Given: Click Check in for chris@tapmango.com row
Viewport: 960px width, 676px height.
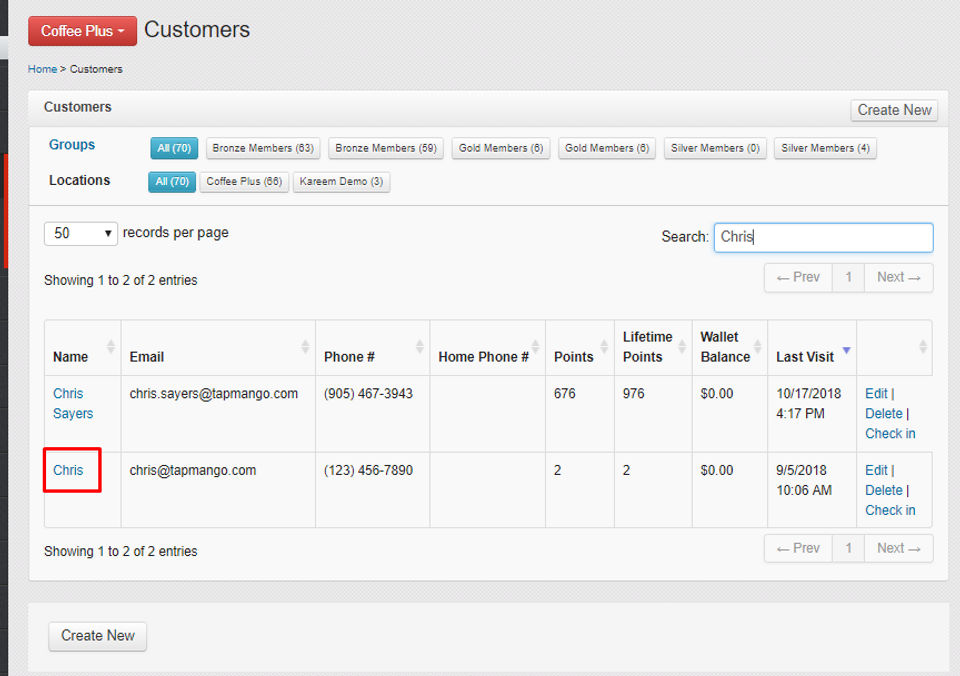Looking at the screenshot, I should tap(889, 510).
